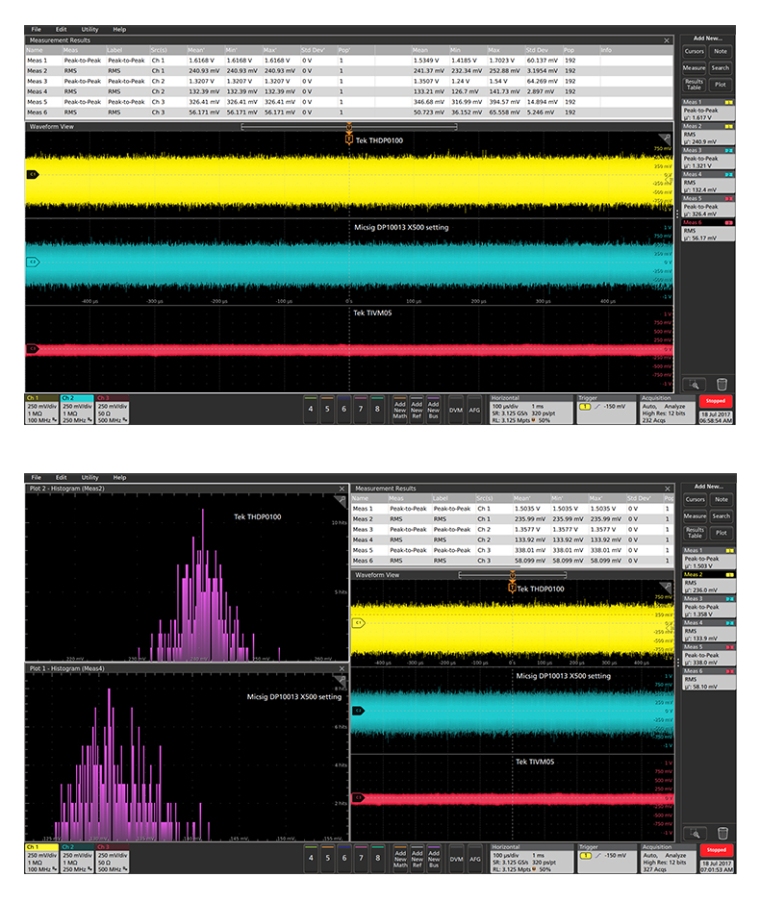Click the Ch 1 ground marker in the top waveform view
760x902 pixels.
31,174
